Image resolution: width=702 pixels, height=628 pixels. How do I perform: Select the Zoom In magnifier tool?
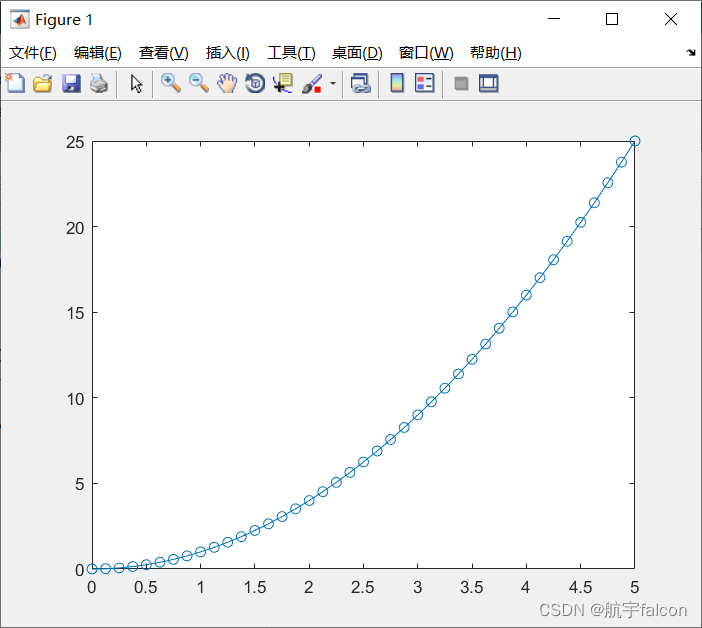pyautogui.click(x=171, y=84)
